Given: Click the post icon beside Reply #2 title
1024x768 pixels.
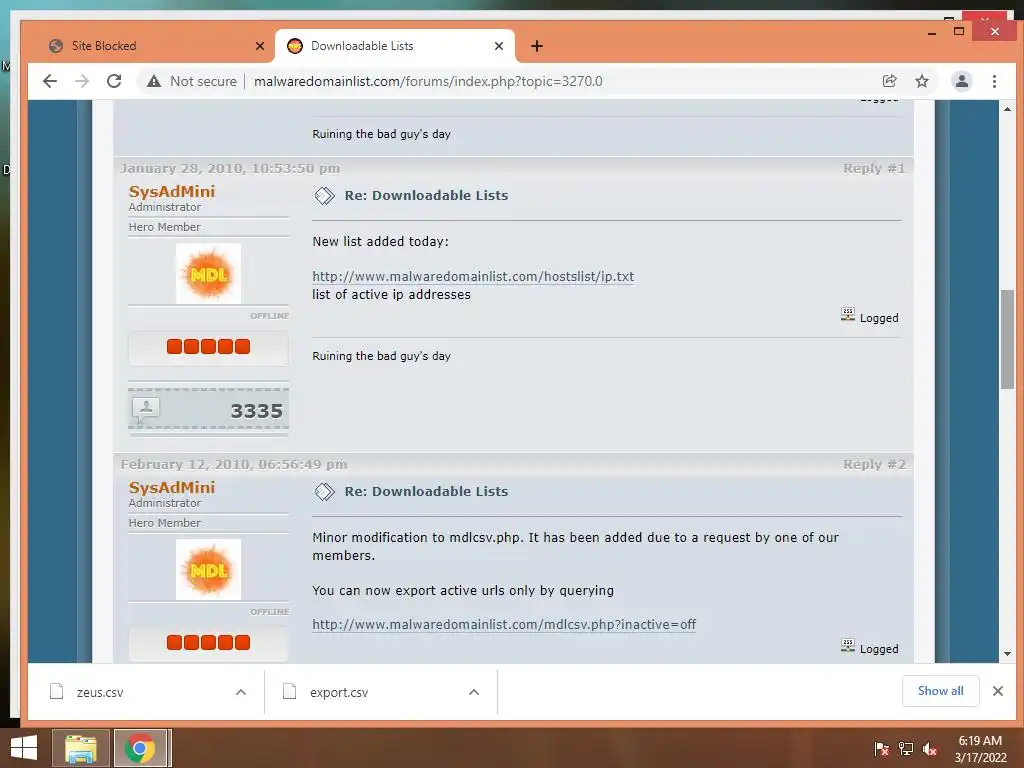Looking at the screenshot, I should point(325,491).
